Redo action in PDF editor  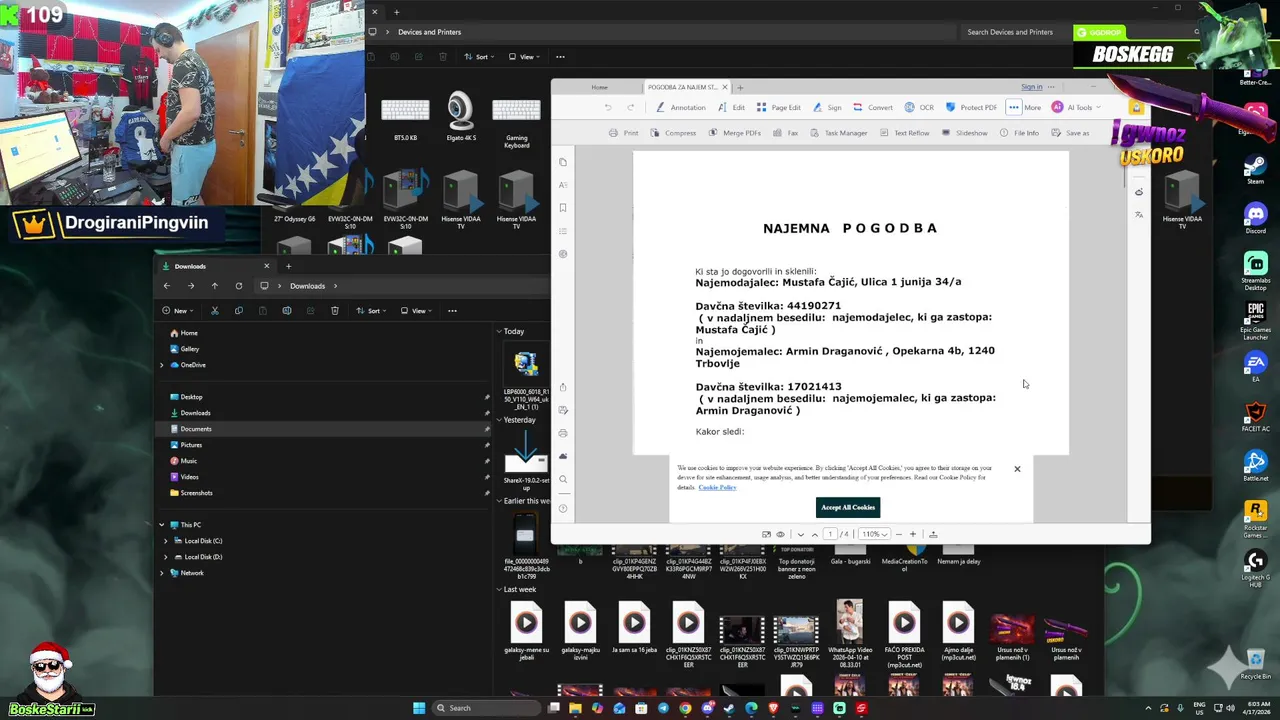pyautogui.click(x=630, y=107)
